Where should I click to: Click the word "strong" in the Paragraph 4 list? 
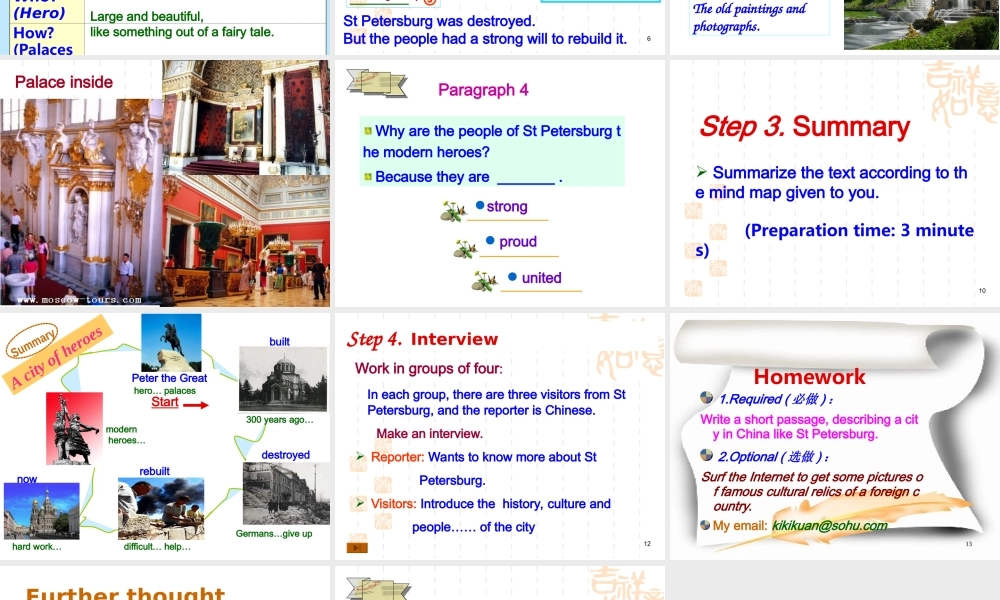coord(507,207)
